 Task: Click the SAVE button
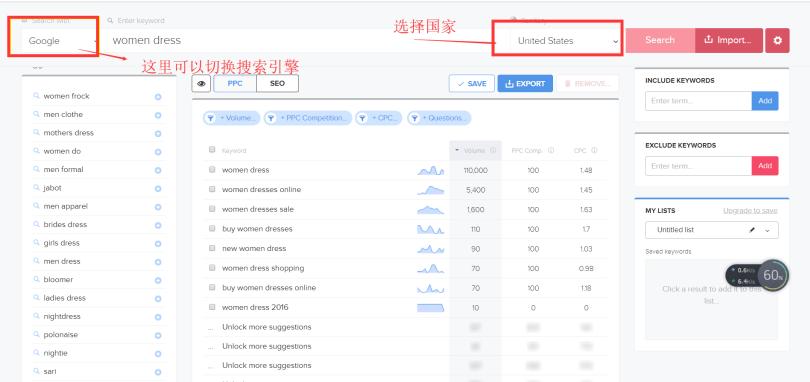click(x=472, y=84)
